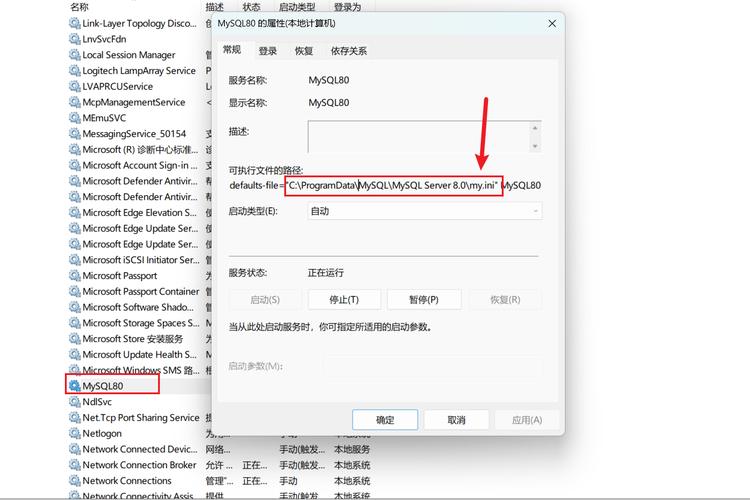Sort services by 名称 column header

tap(79, 7)
